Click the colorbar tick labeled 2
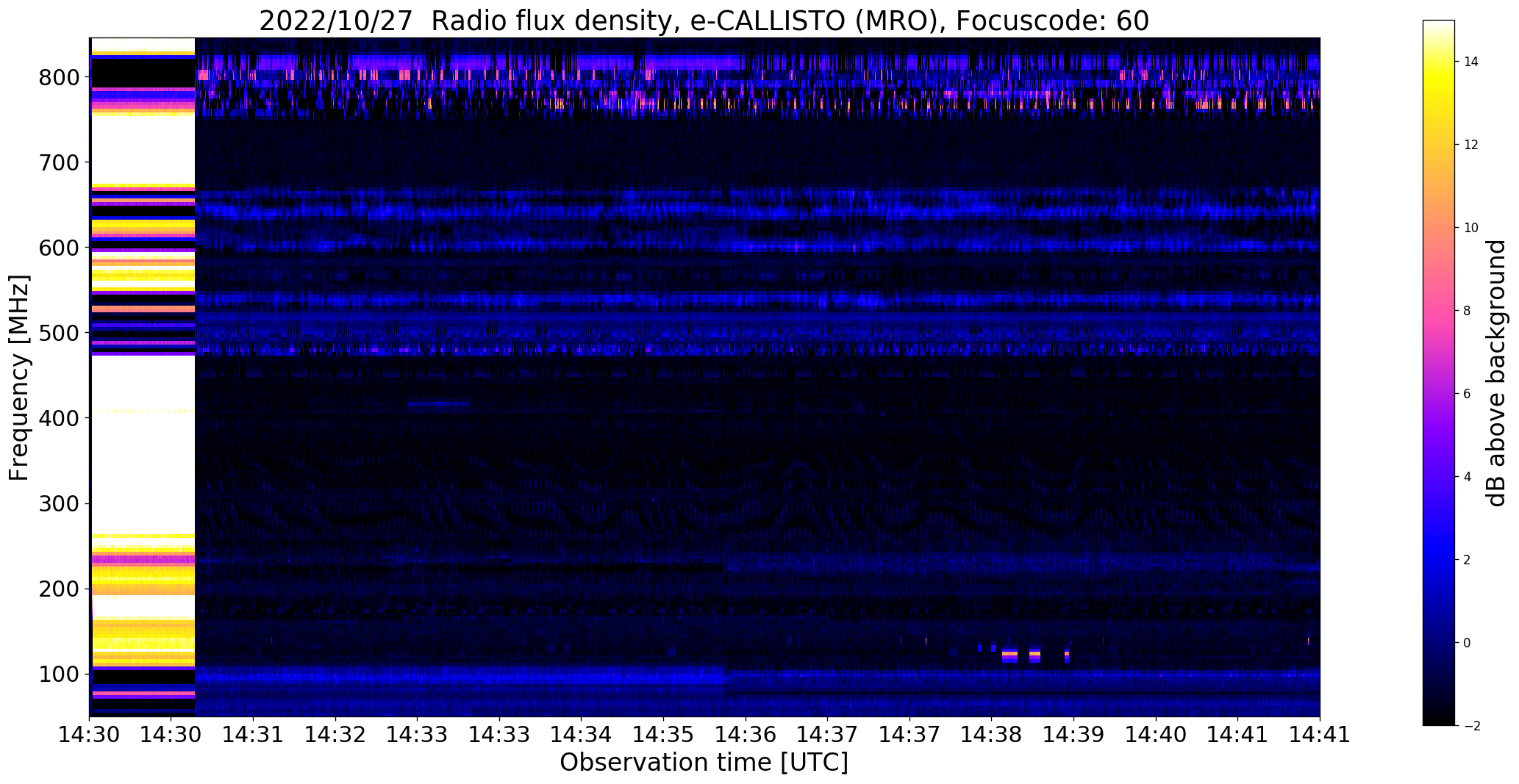Viewport: 1519px width, 784px height. click(x=1467, y=560)
